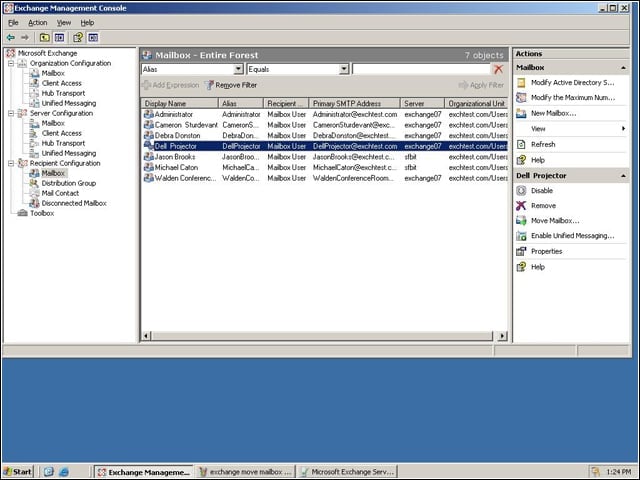Click the Help toolbar icon

click(78, 38)
